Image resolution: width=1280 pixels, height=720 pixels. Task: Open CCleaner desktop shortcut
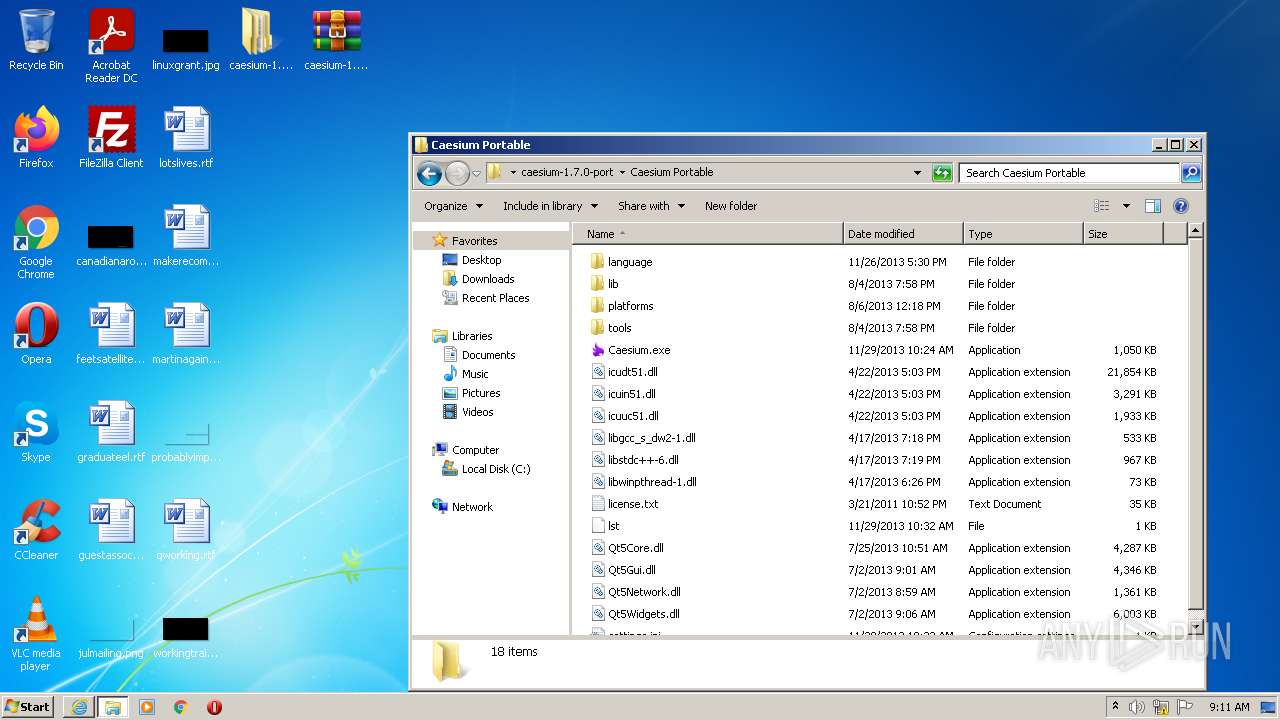pyautogui.click(x=36, y=530)
